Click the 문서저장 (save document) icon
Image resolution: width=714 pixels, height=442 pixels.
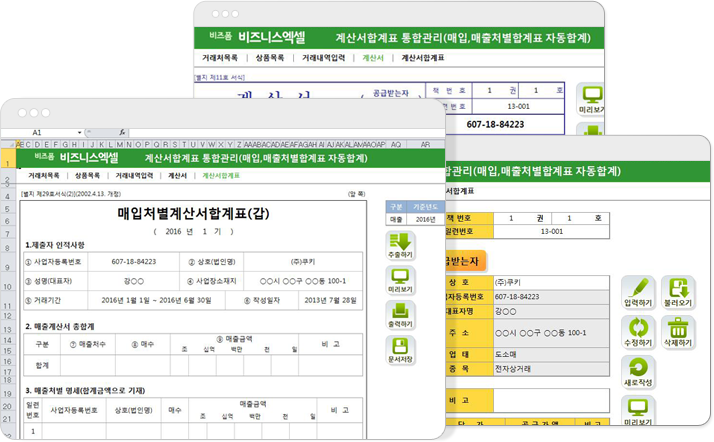tap(400, 351)
